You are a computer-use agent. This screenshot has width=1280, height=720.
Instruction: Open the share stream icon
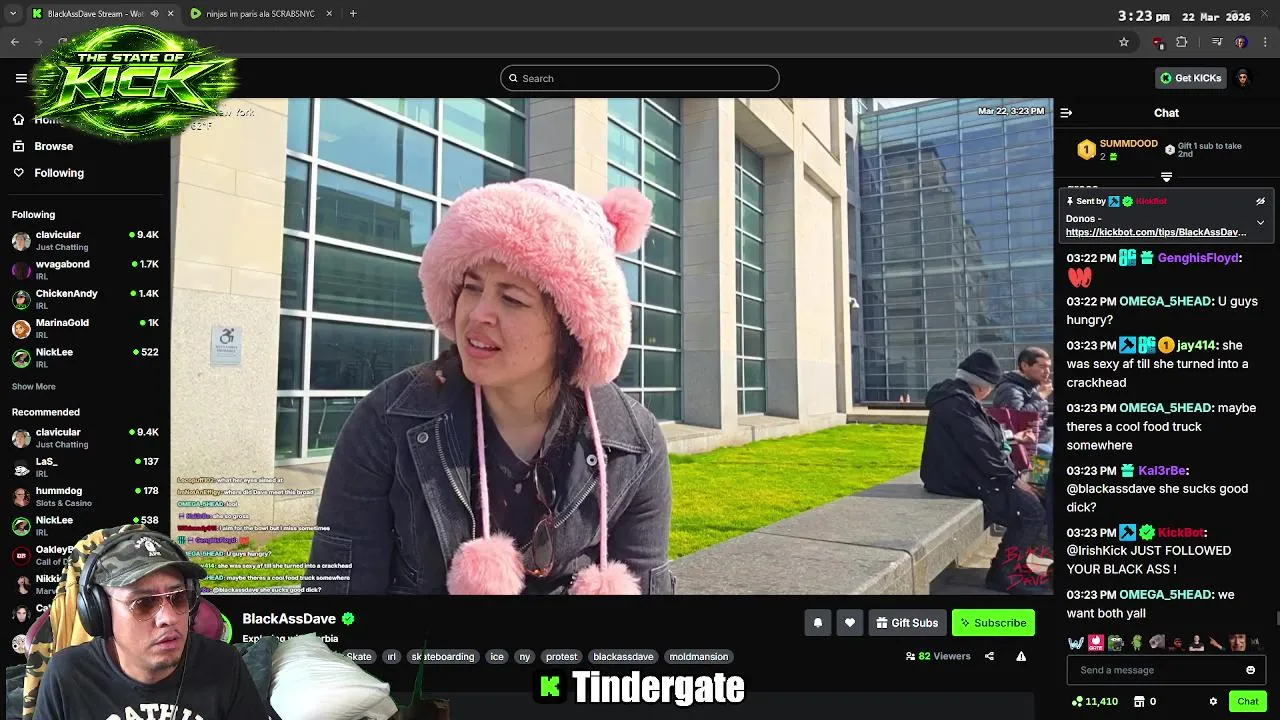[x=989, y=656]
